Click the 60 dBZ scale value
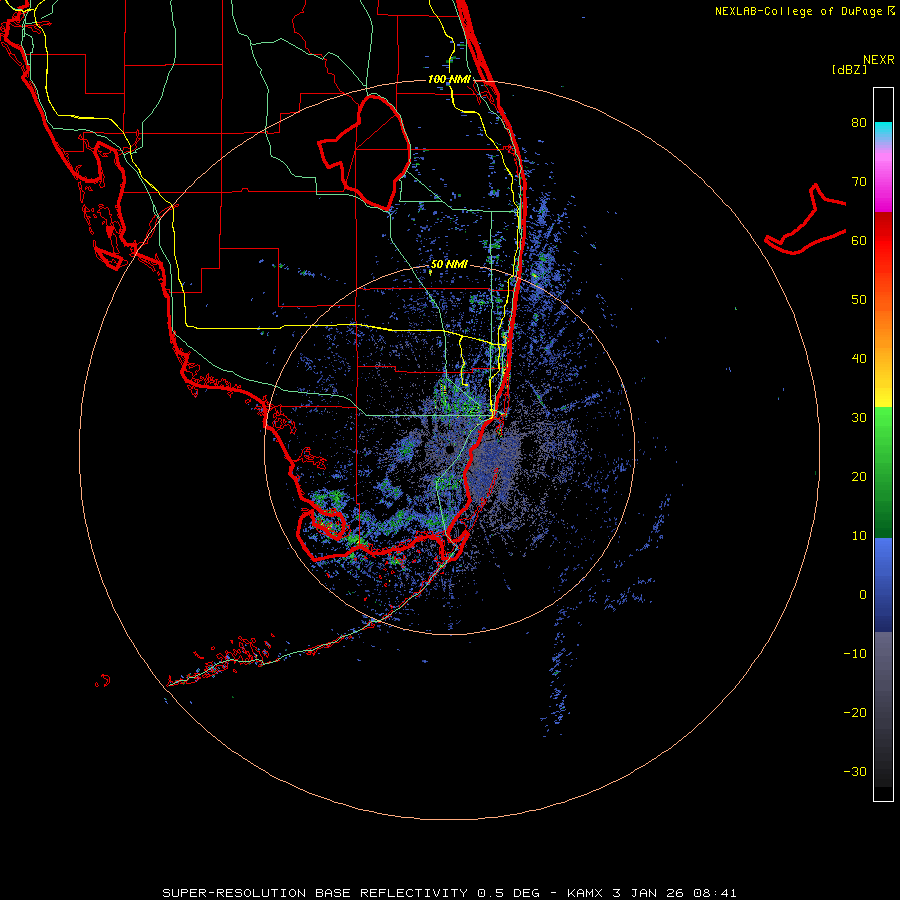The height and width of the screenshot is (900, 900). click(x=859, y=241)
